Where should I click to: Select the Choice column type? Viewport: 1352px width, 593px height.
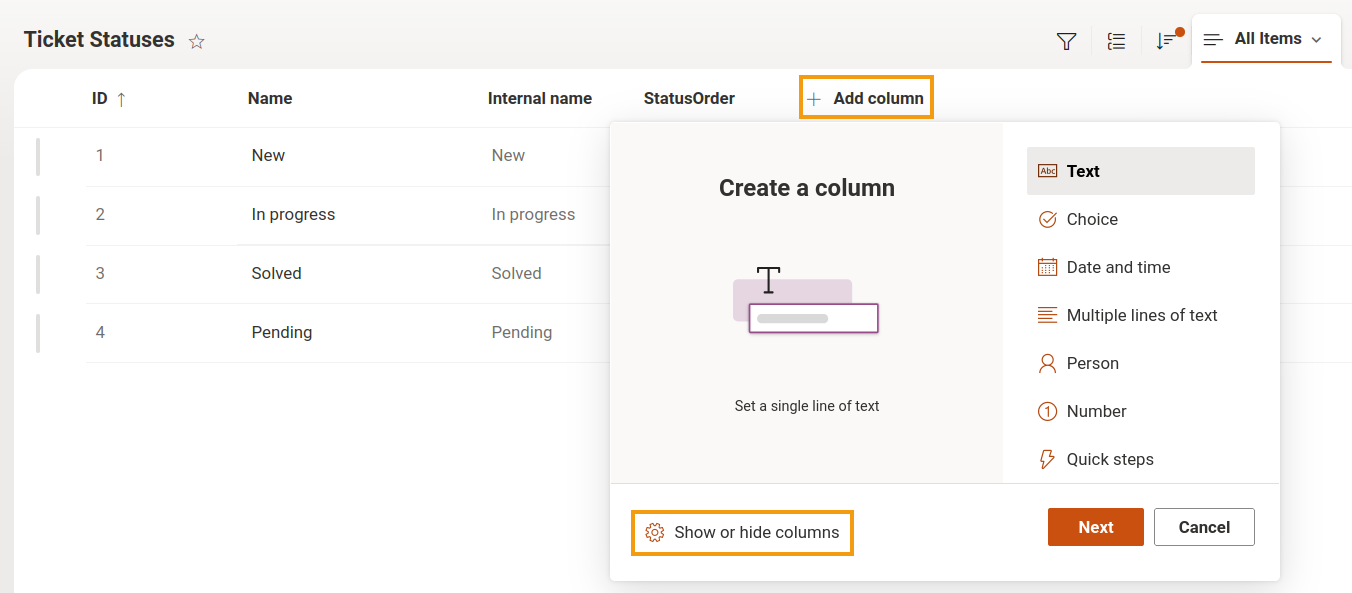1141,219
